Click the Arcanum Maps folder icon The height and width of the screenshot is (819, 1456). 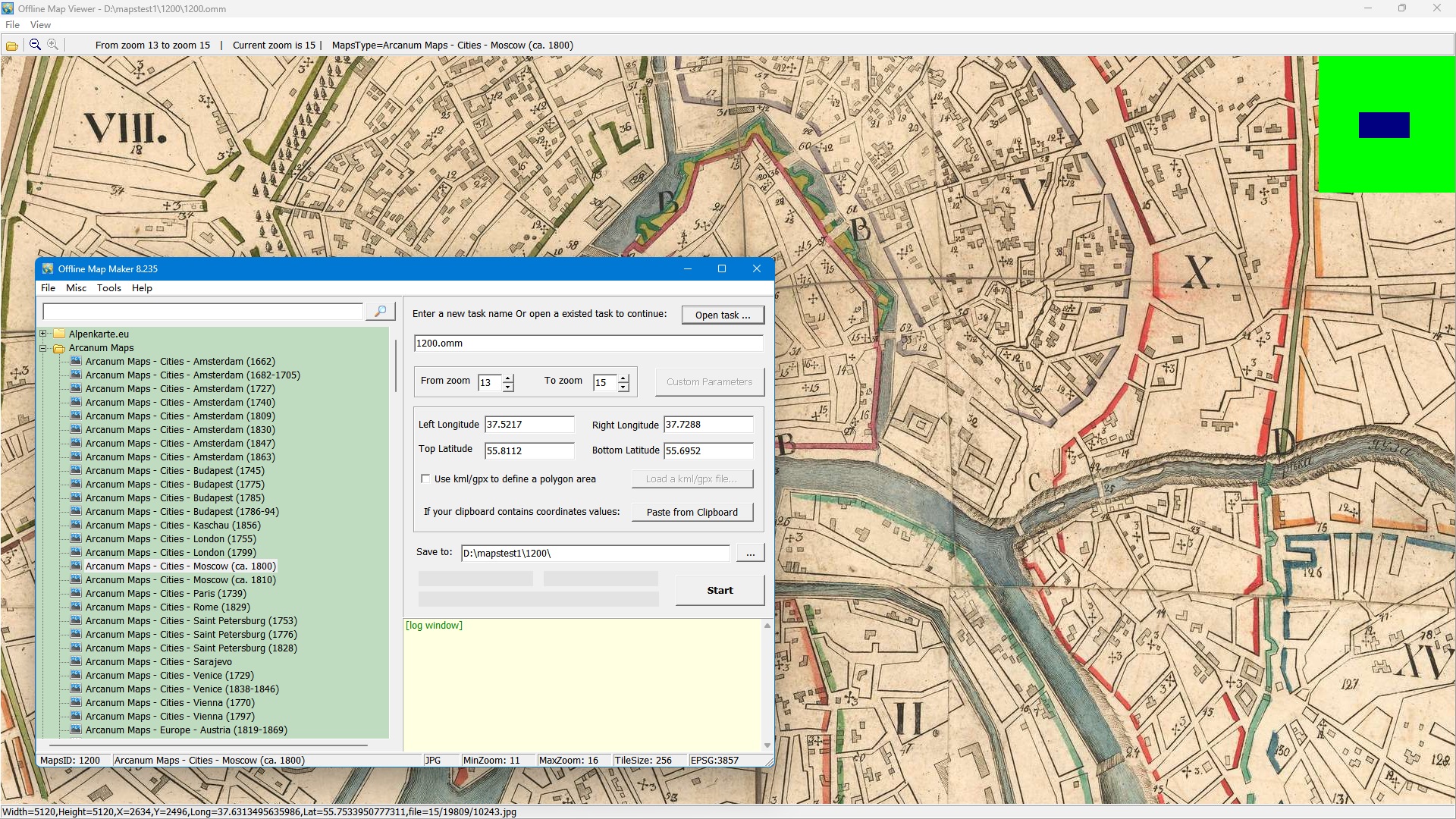(59, 348)
